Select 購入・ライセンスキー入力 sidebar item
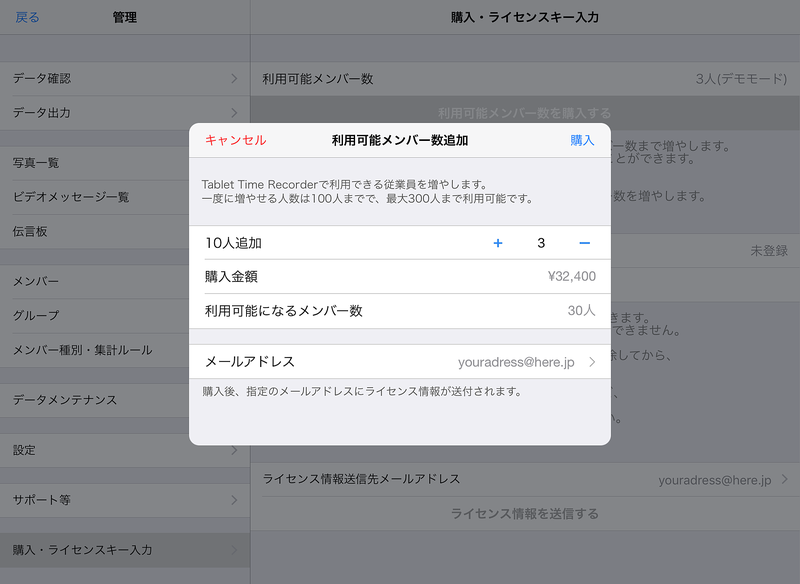The image size is (800, 584). (82, 549)
